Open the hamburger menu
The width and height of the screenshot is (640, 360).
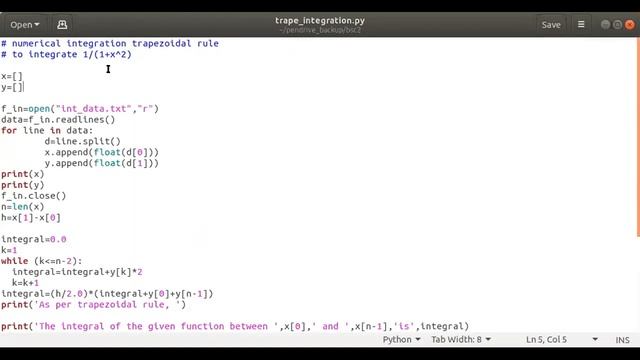point(581,25)
